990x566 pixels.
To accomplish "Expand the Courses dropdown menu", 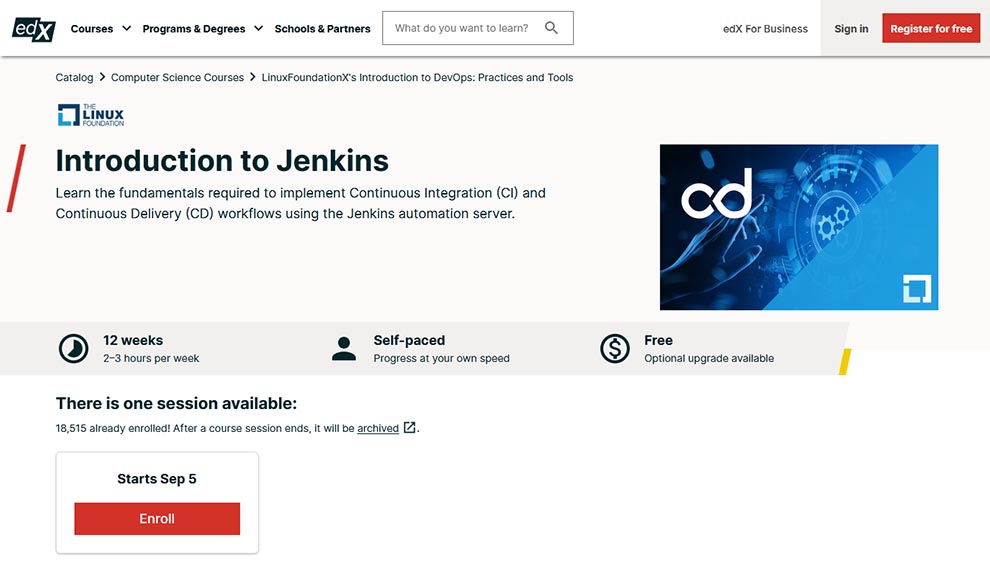I will 101,28.
